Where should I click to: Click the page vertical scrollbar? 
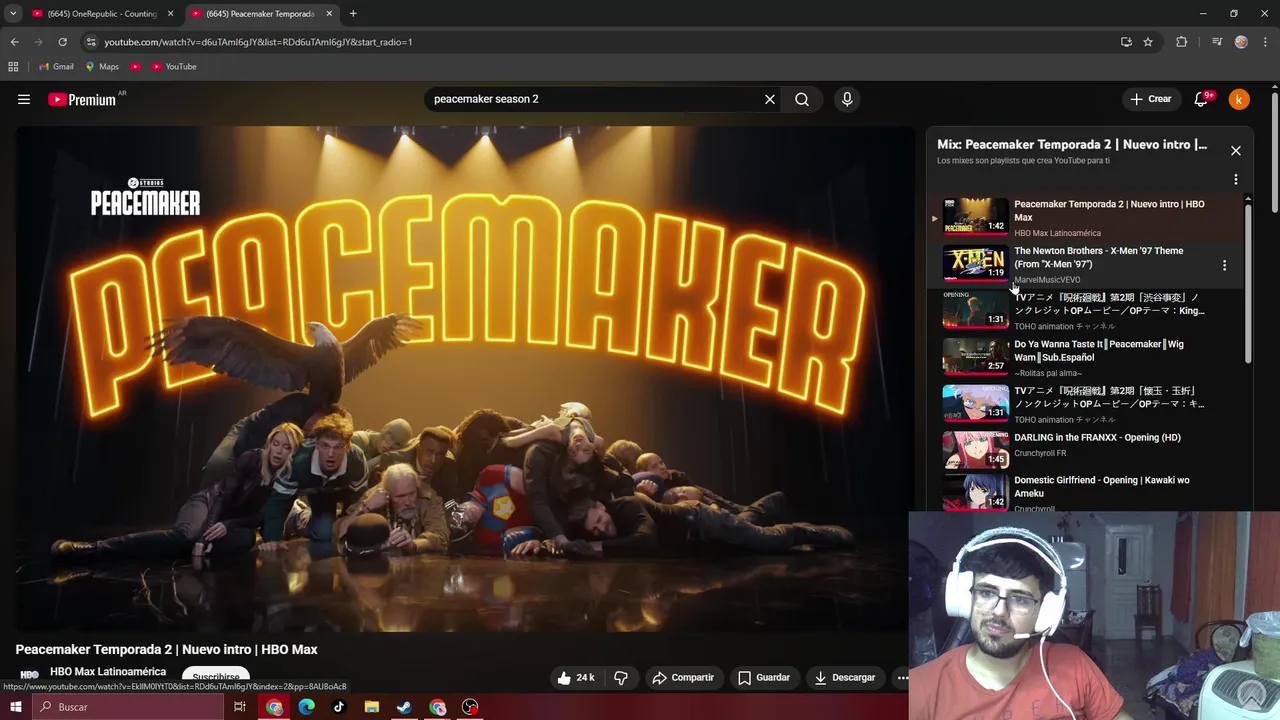1275,152
